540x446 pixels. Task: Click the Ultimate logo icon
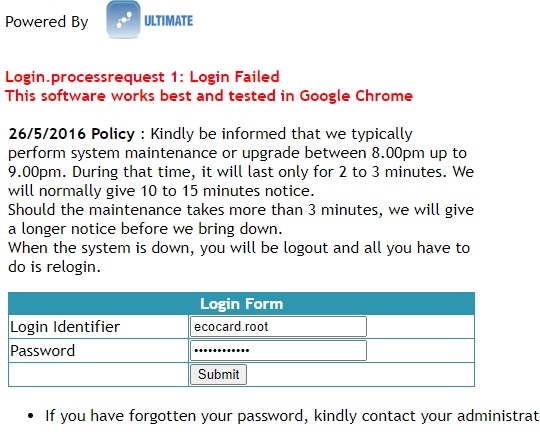pyautogui.click(x=123, y=19)
